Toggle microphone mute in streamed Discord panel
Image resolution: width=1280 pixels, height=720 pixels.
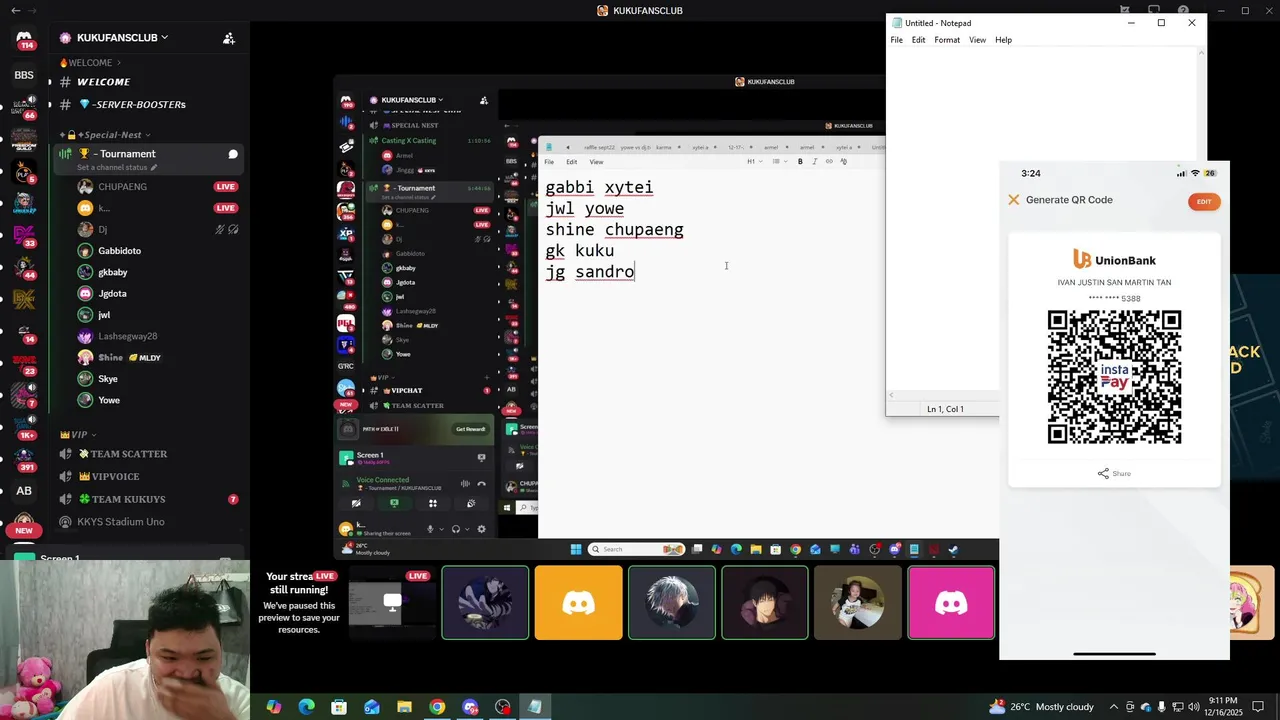click(x=430, y=529)
